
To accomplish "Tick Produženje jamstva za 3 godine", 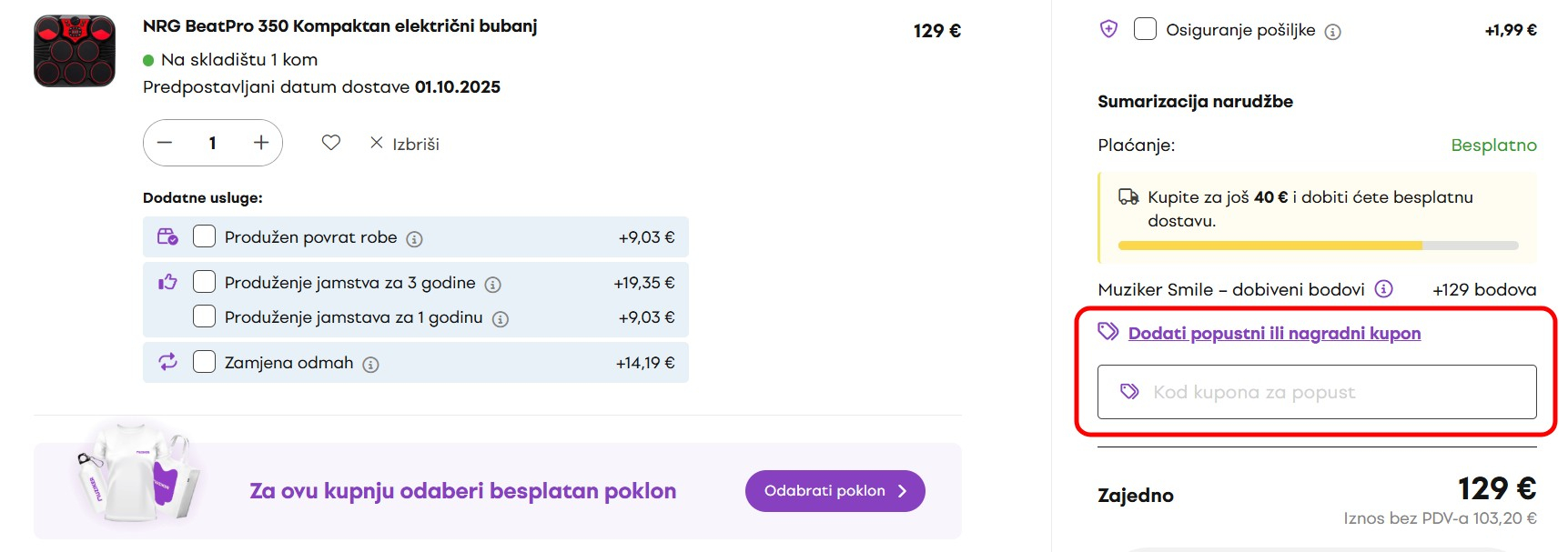I will [x=205, y=282].
